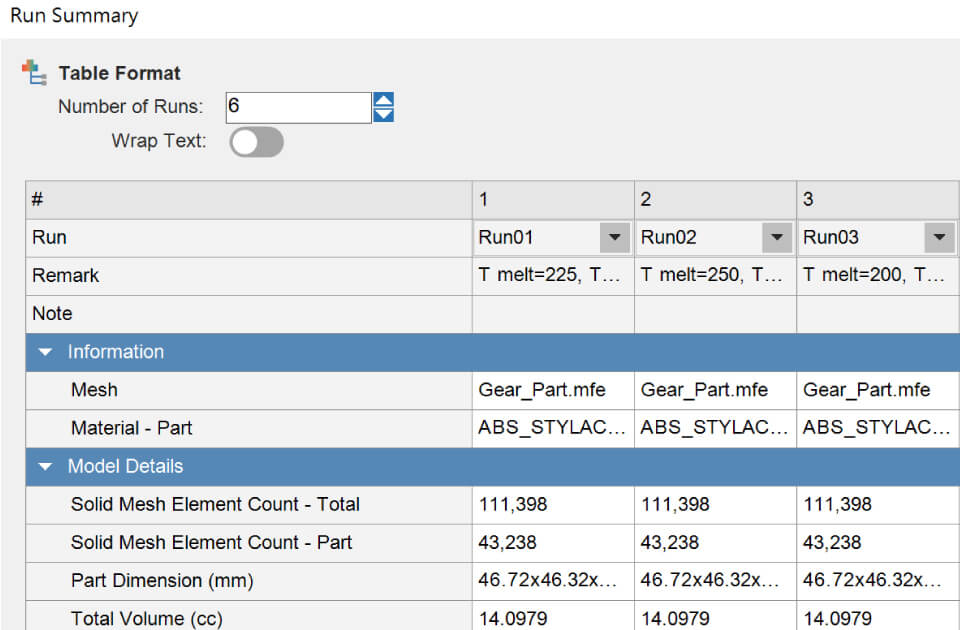
Task: Select column 2 header
Action: [x=714, y=200]
